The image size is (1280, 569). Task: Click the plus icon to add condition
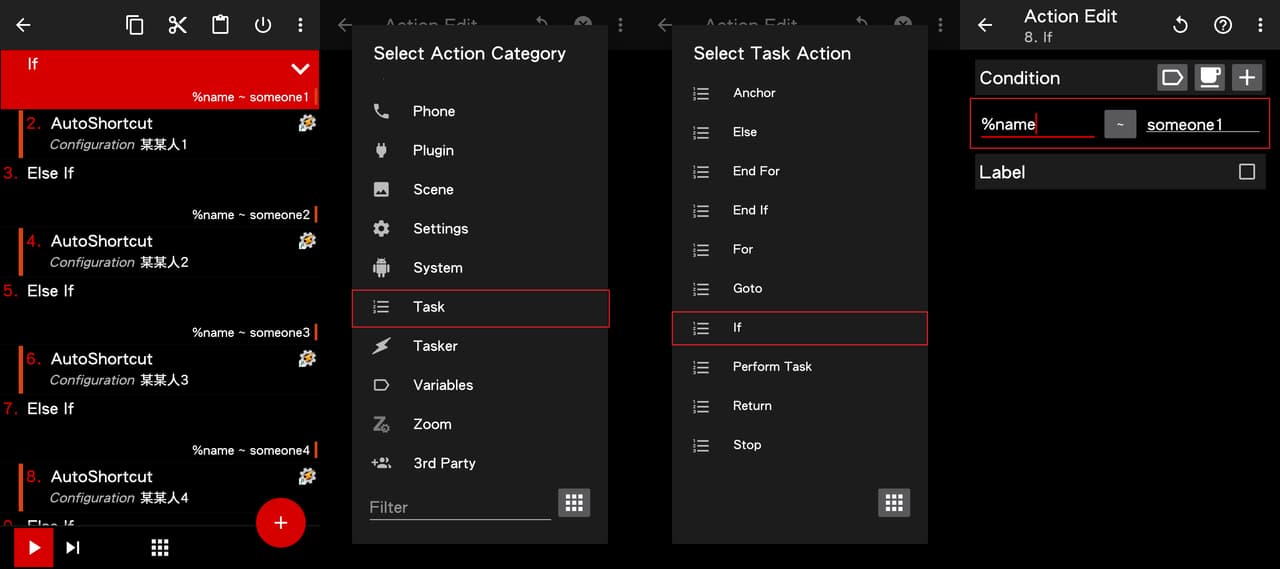(1246, 77)
